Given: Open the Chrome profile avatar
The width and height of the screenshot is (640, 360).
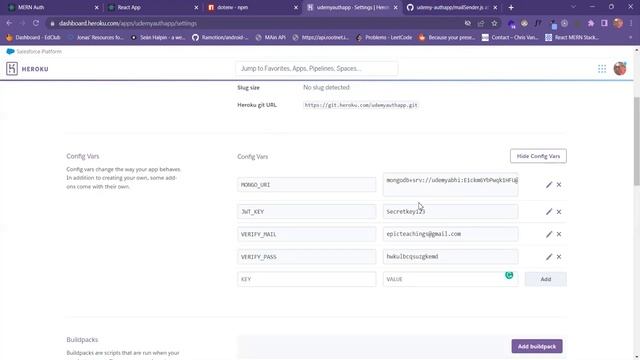Looking at the screenshot, I should 618,23.
